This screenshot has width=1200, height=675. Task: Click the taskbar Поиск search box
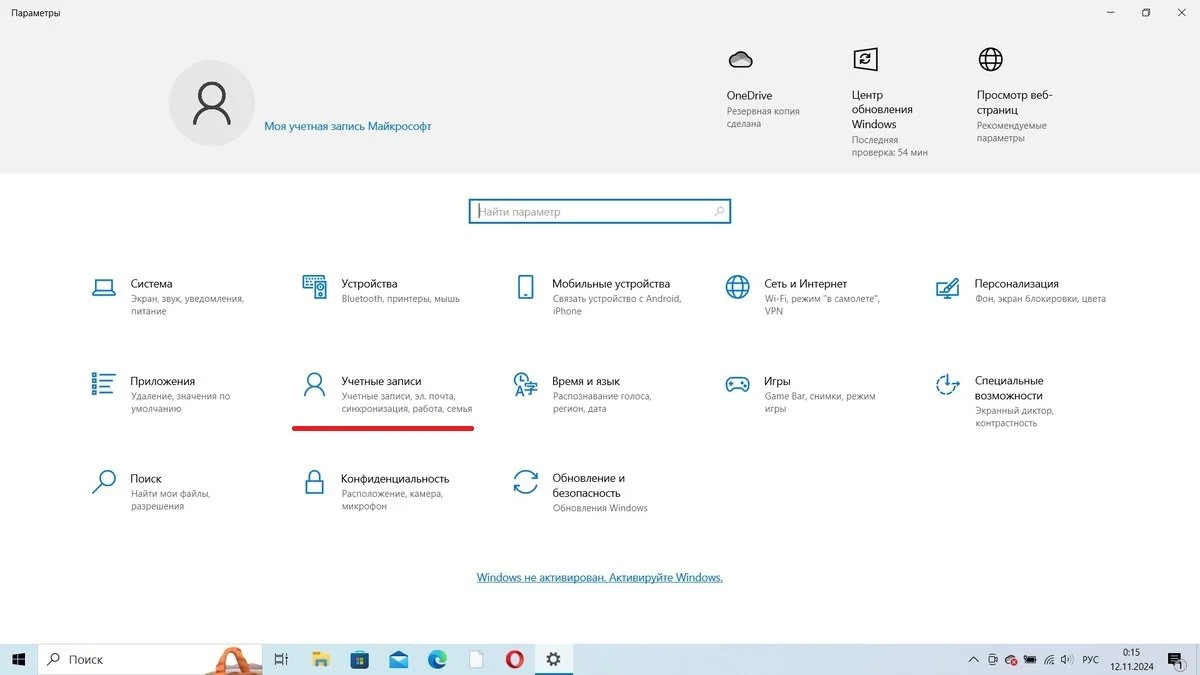150,659
